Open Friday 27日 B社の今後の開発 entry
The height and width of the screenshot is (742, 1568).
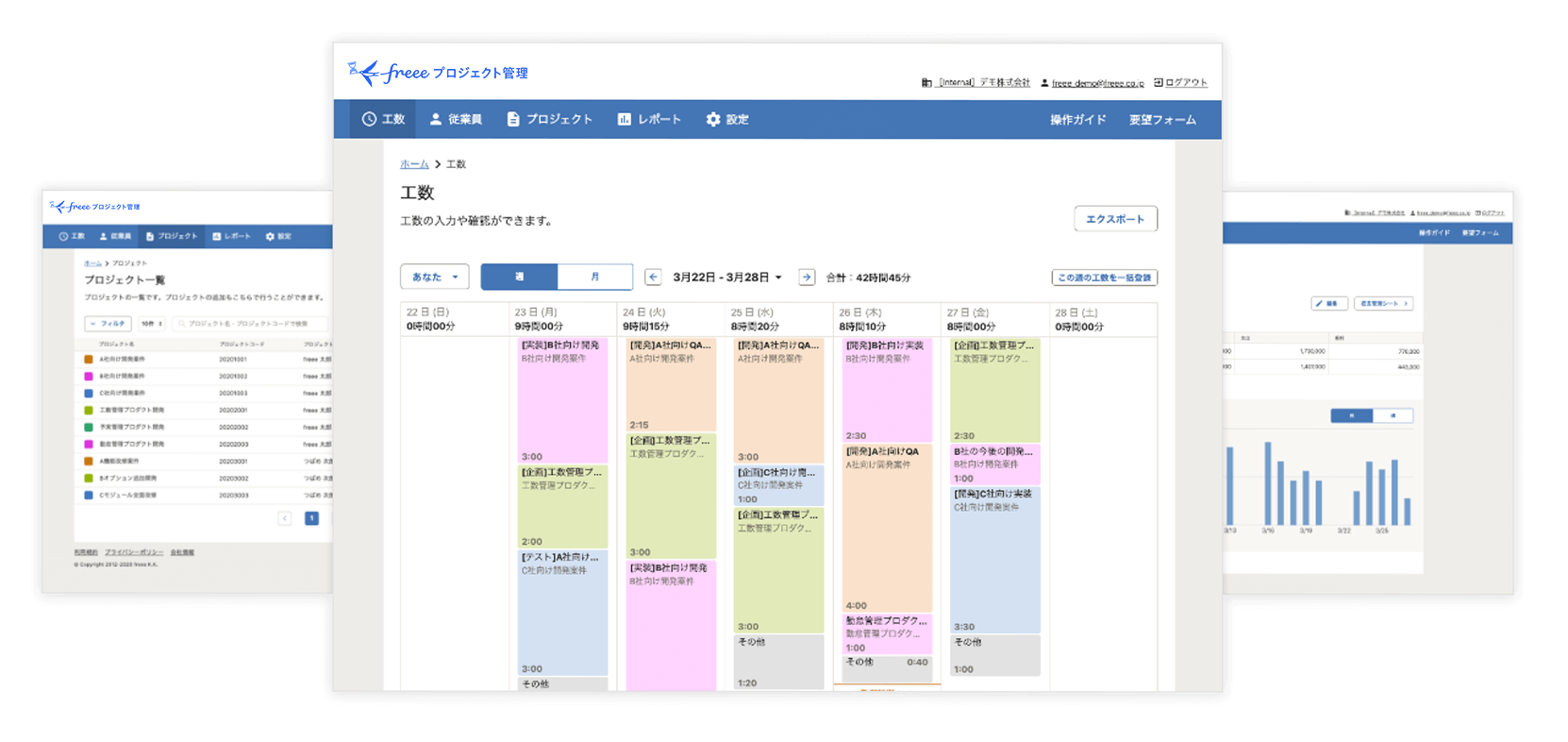[995, 464]
